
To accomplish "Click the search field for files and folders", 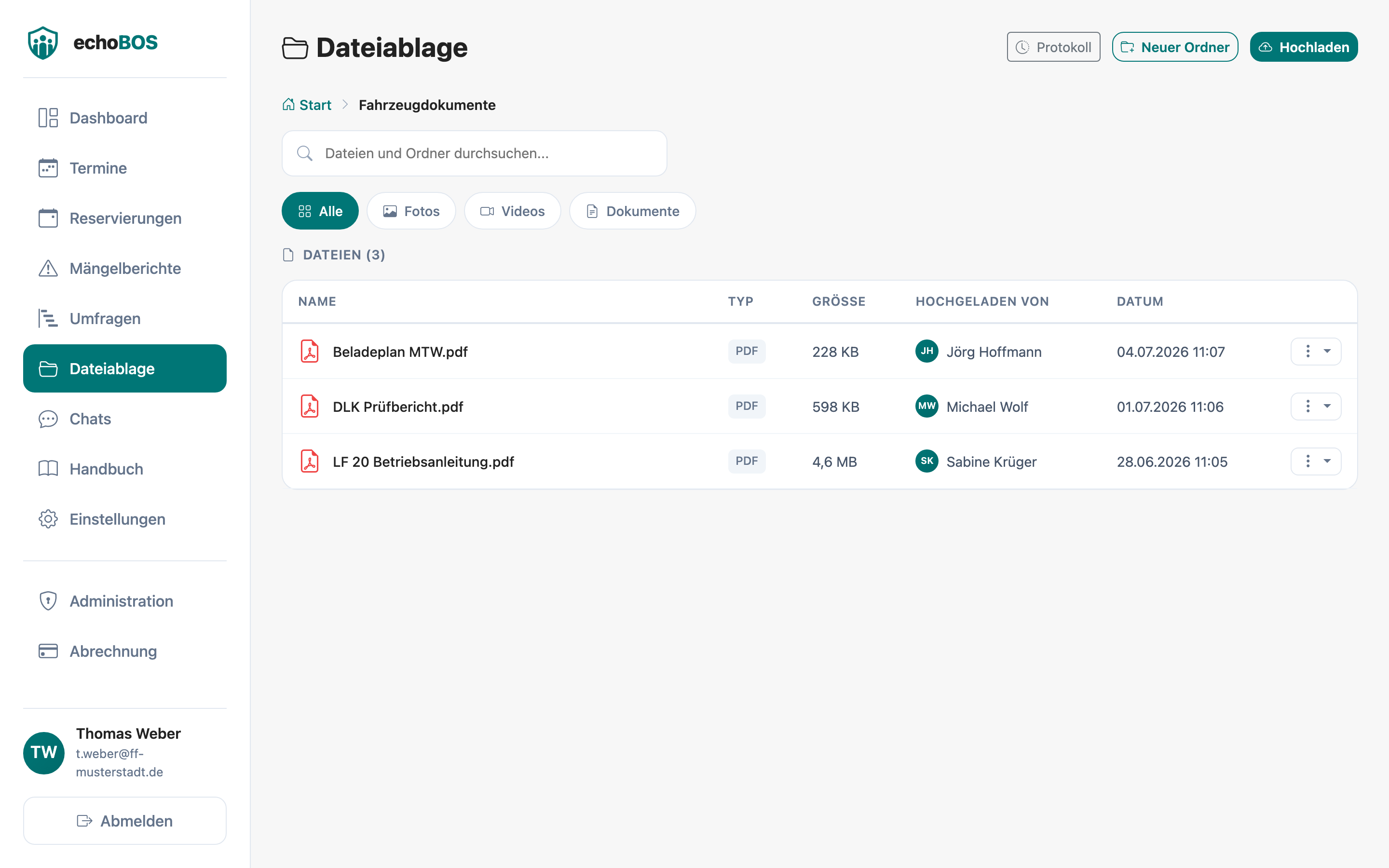I will coord(474,153).
